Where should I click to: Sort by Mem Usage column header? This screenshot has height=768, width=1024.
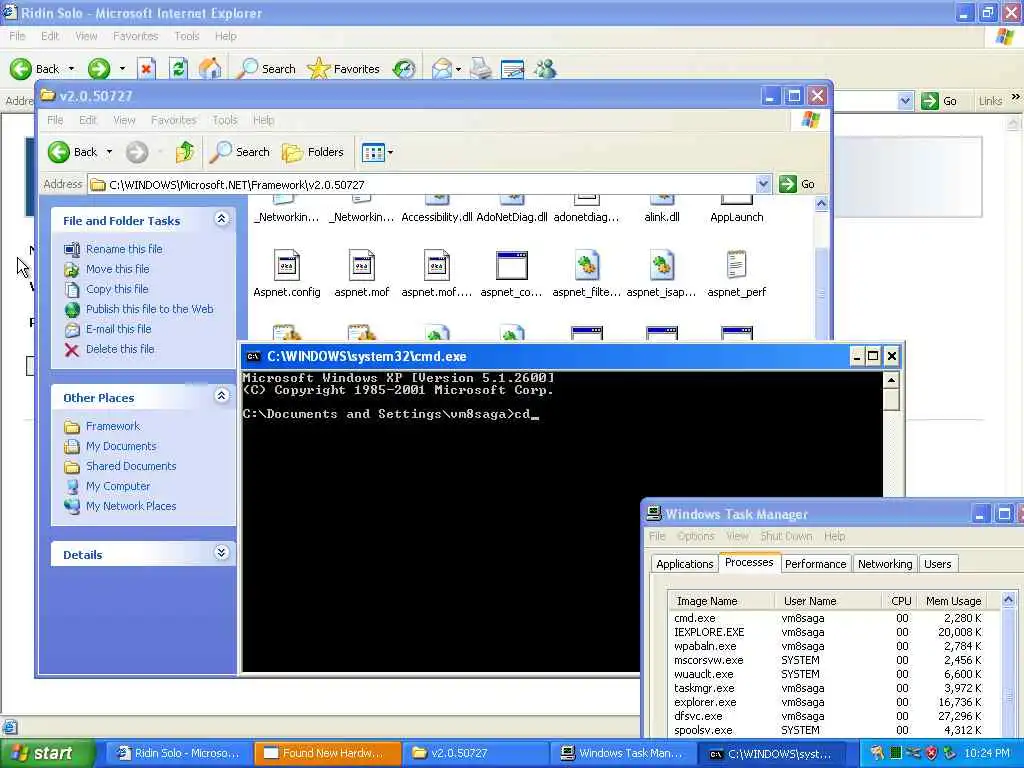coord(953,601)
